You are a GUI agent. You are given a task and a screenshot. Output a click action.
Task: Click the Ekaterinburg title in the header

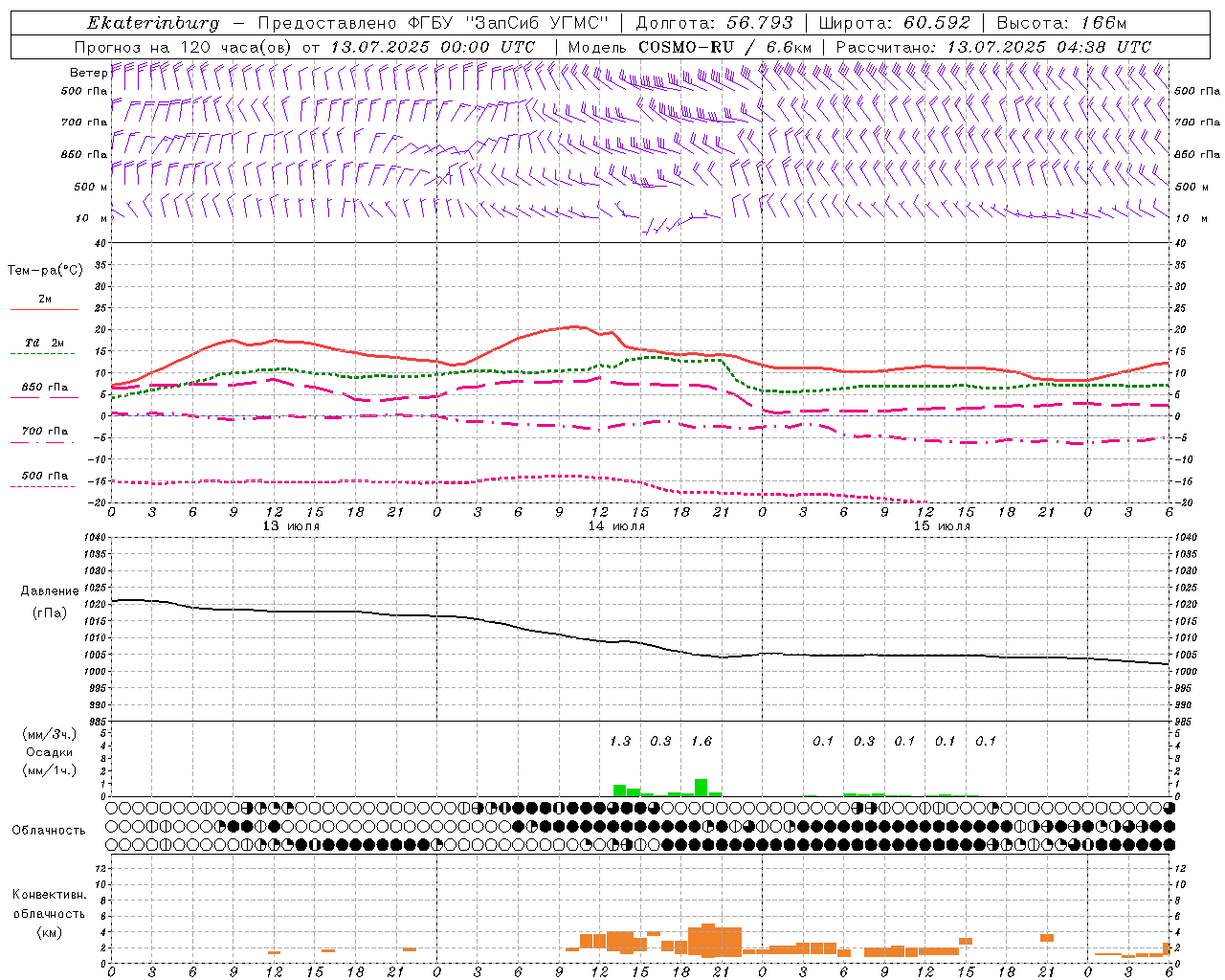coord(153,23)
